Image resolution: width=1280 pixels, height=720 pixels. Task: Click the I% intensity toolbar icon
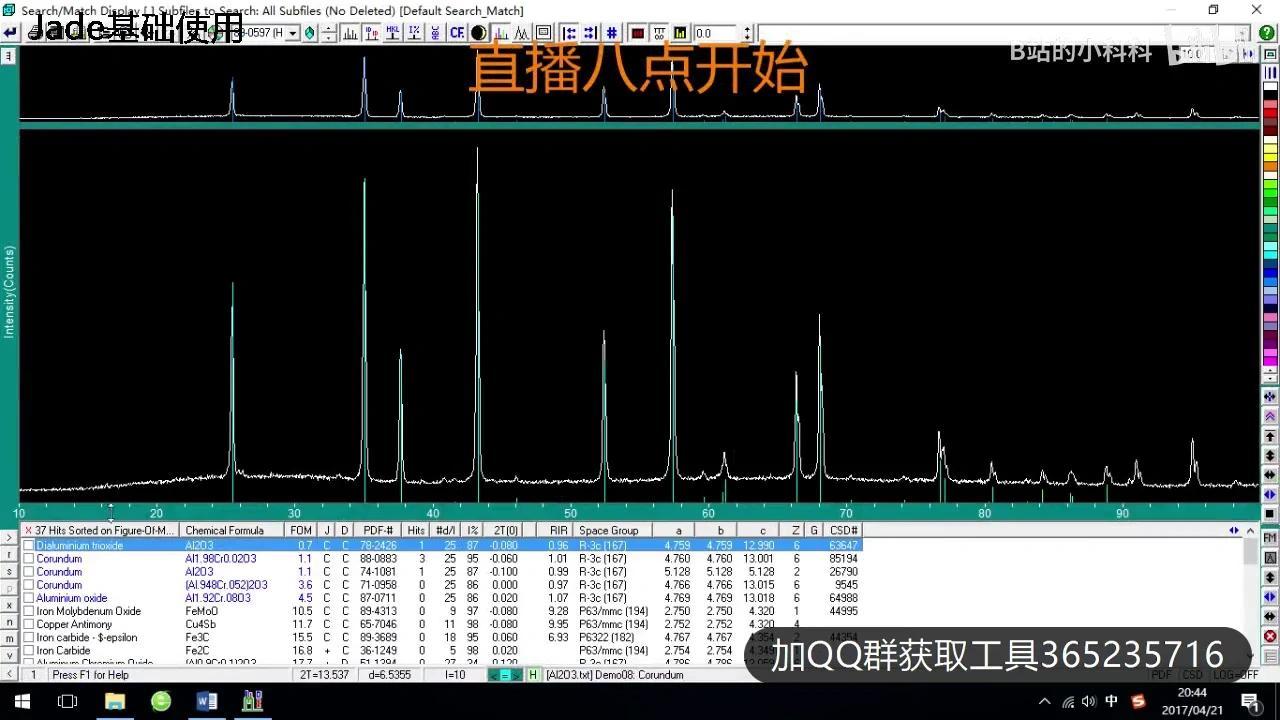coord(412,32)
